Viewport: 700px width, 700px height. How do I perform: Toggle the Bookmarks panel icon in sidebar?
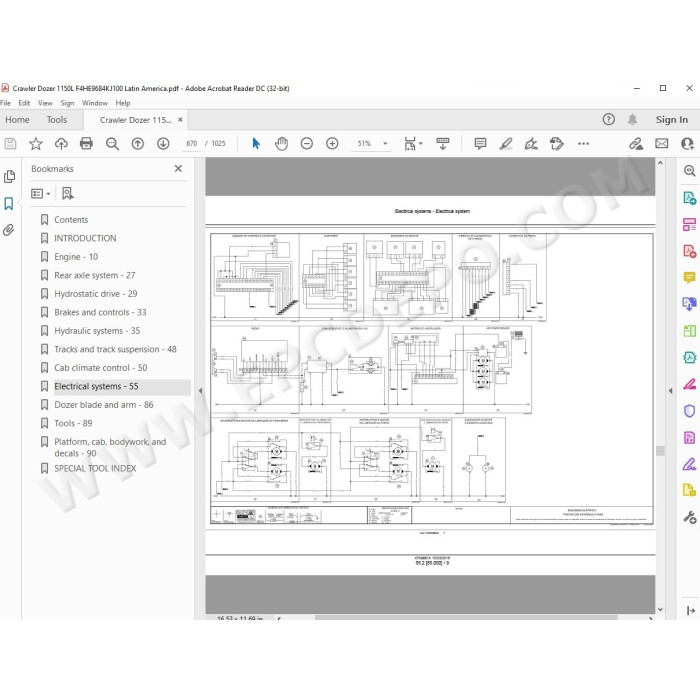pyautogui.click(x=8, y=204)
